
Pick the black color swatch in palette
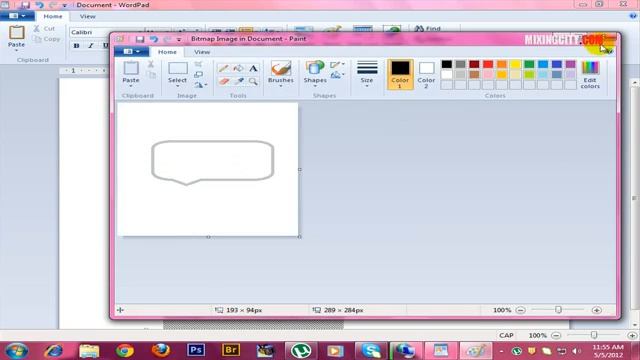pos(447,64)
